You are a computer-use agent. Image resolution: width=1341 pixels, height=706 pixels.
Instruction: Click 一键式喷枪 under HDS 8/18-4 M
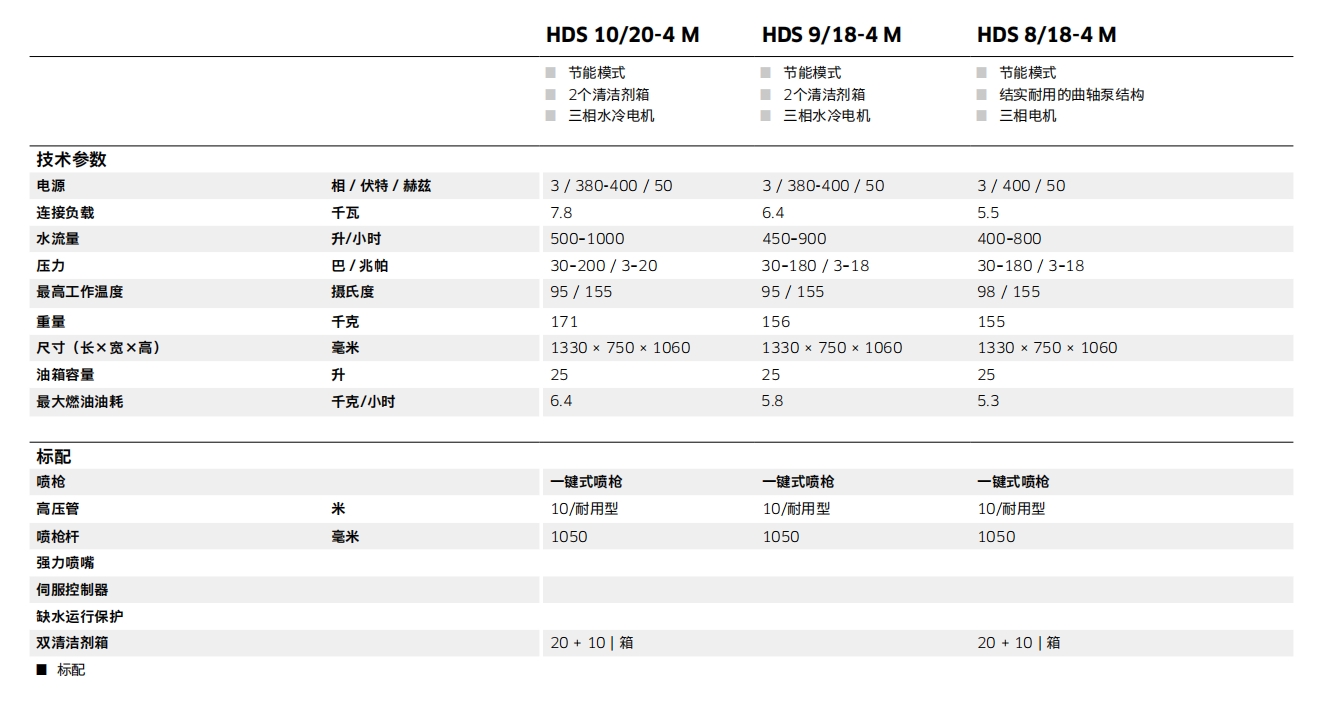pos(1013,482)
